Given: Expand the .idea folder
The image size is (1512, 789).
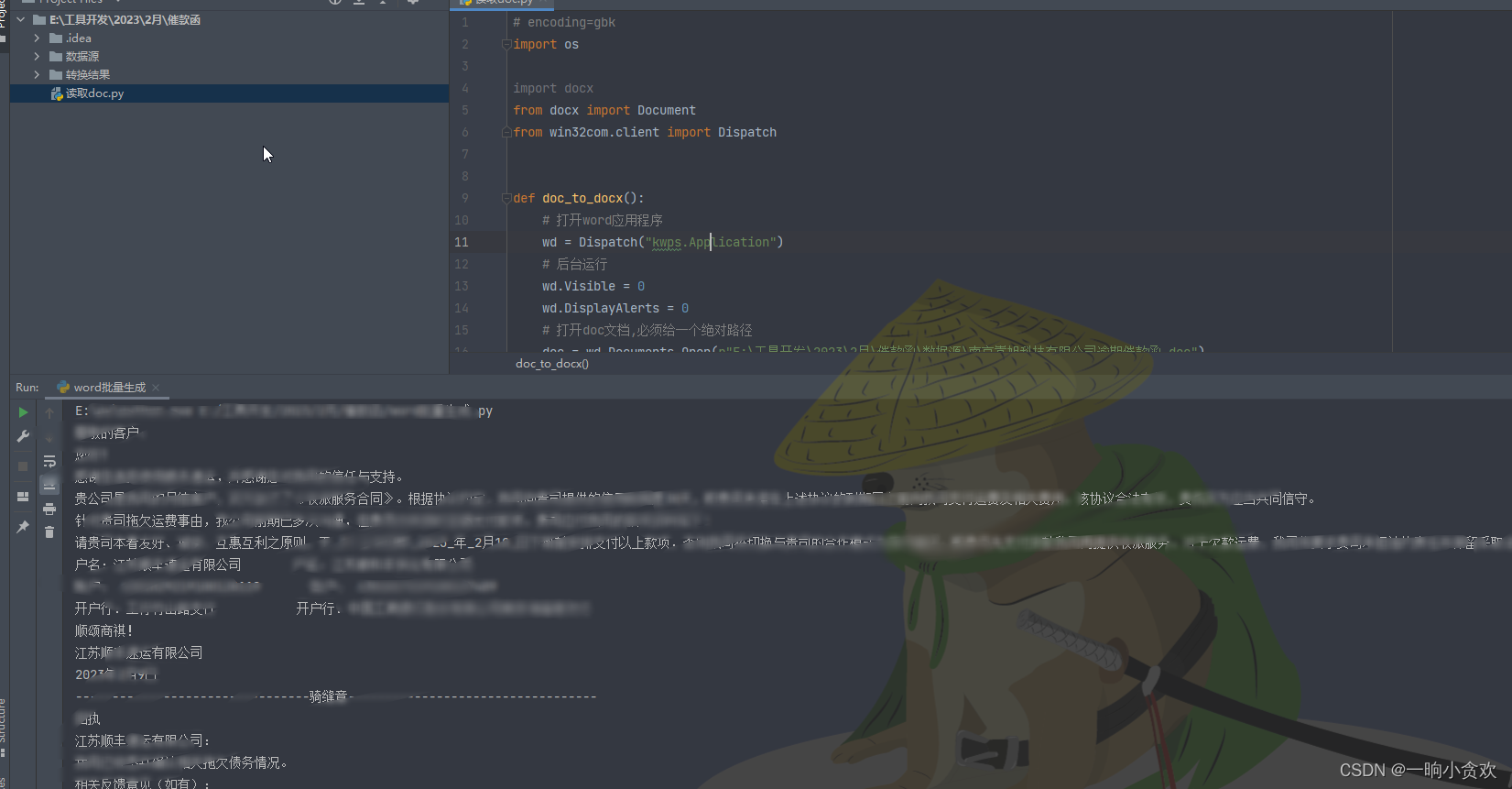Looking at the screenshot, I should (x=37, y=38).
